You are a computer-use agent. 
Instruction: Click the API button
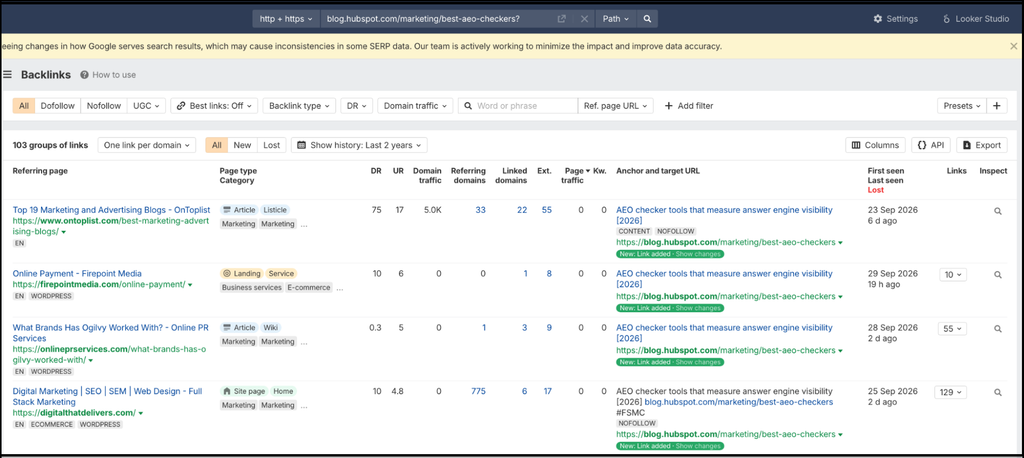pos(931,145)
